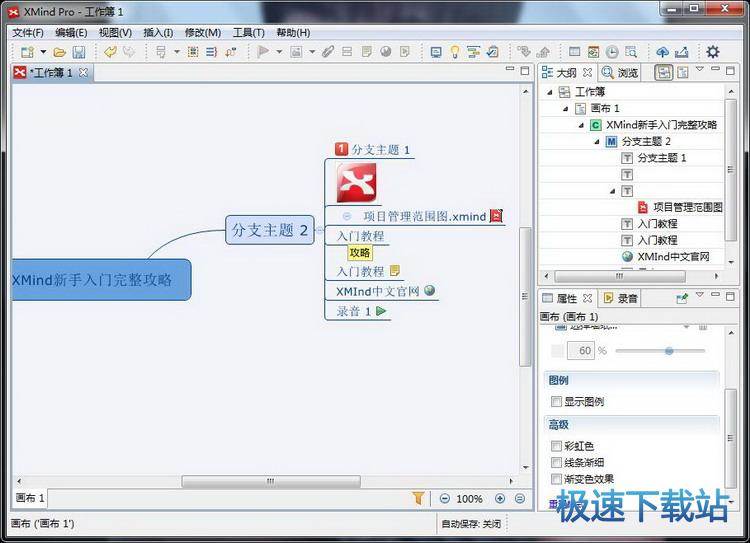Toggle the outline show-current-sheet view button
The width and height of the screenshot is (750, 543).
pyautogui.click(x=683, y=72)
